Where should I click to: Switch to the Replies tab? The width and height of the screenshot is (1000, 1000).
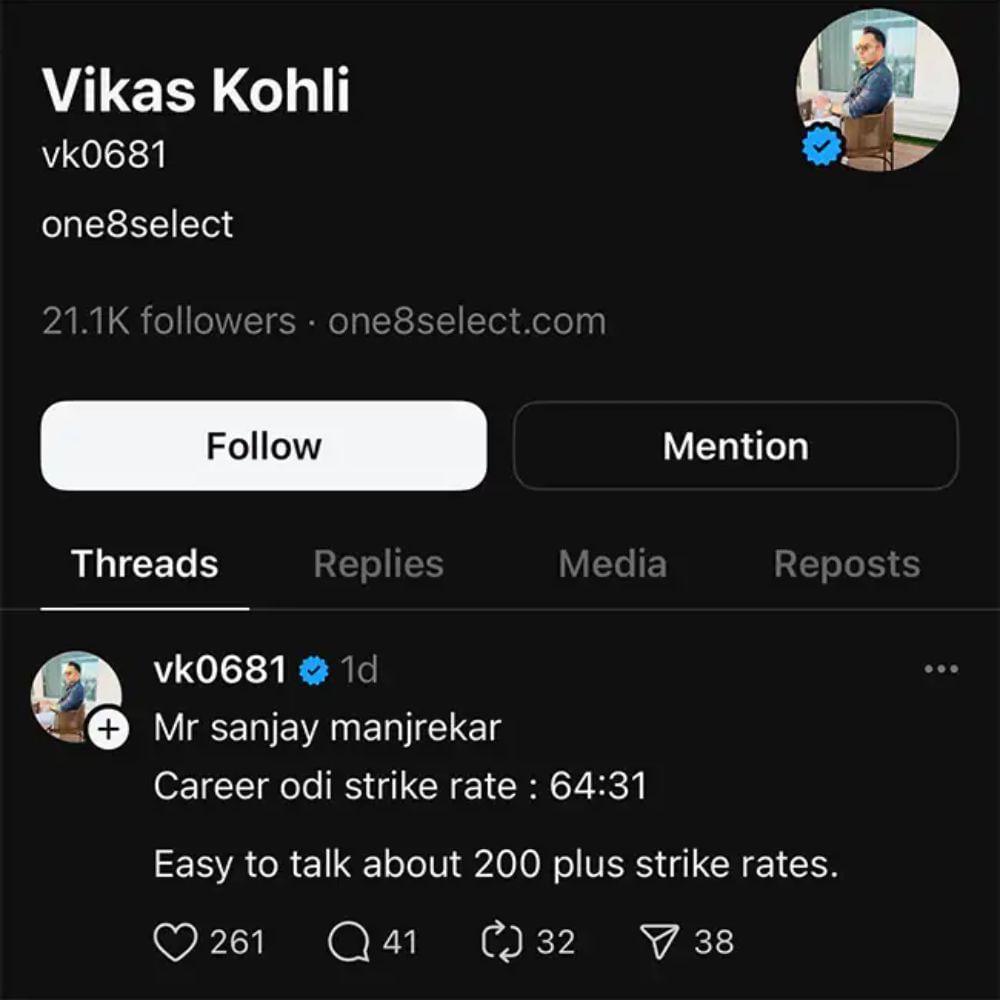pyautogui.click(x=377, y=564)
